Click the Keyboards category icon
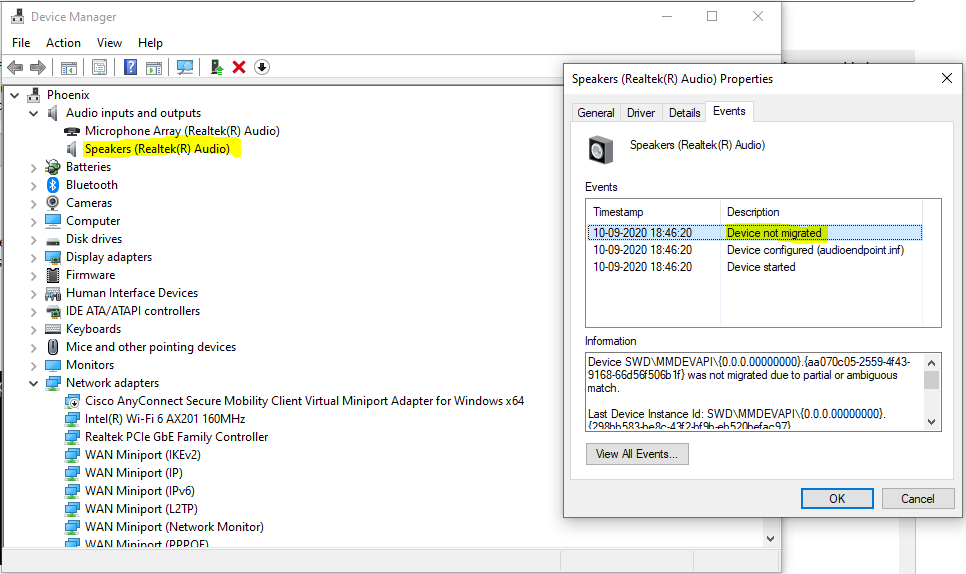Viewport: 966px width, 574px height. click(53, 329)
